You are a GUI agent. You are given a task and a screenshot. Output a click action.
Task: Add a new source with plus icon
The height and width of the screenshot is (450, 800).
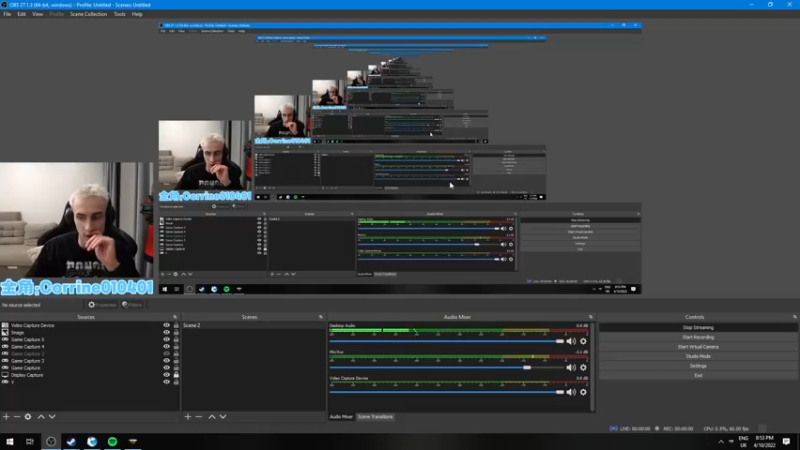[x=6, y=416]
